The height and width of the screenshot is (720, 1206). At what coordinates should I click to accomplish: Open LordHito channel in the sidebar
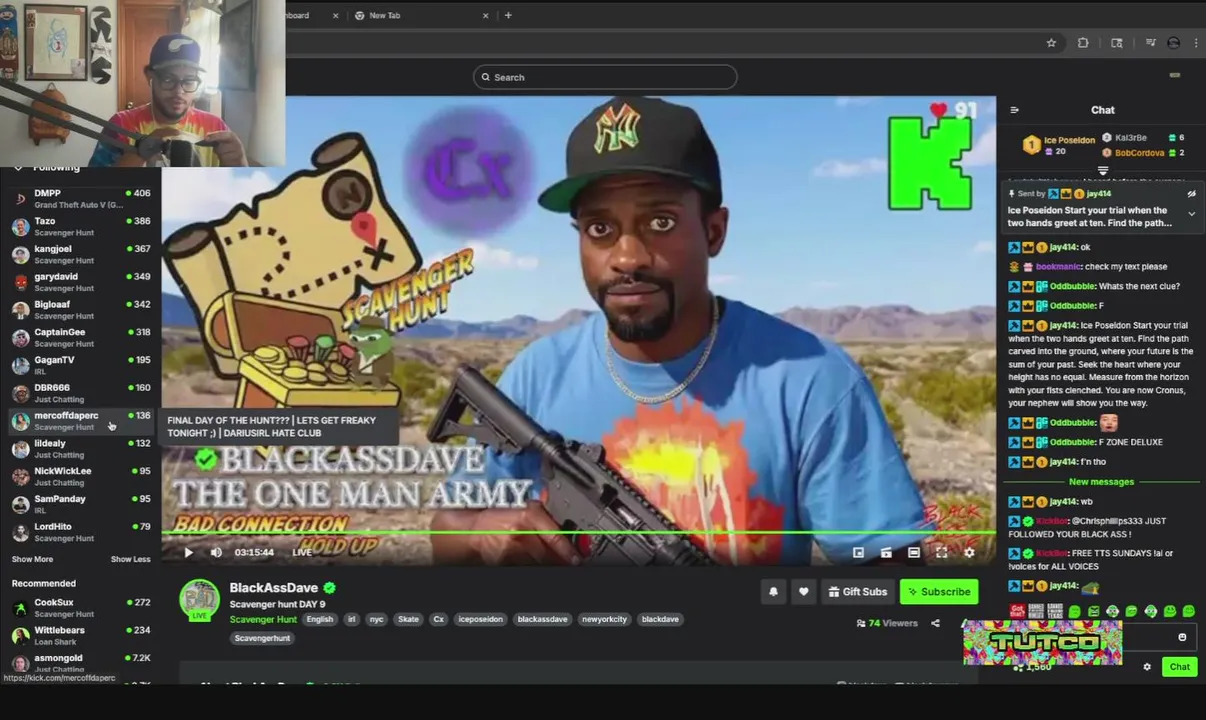click(x=80, y=532)
